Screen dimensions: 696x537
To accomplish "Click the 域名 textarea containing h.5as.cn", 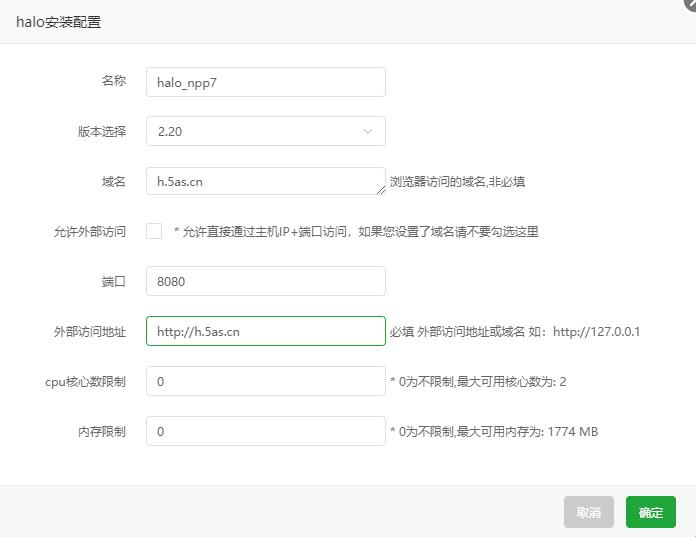I will click(x=265, y=181).
